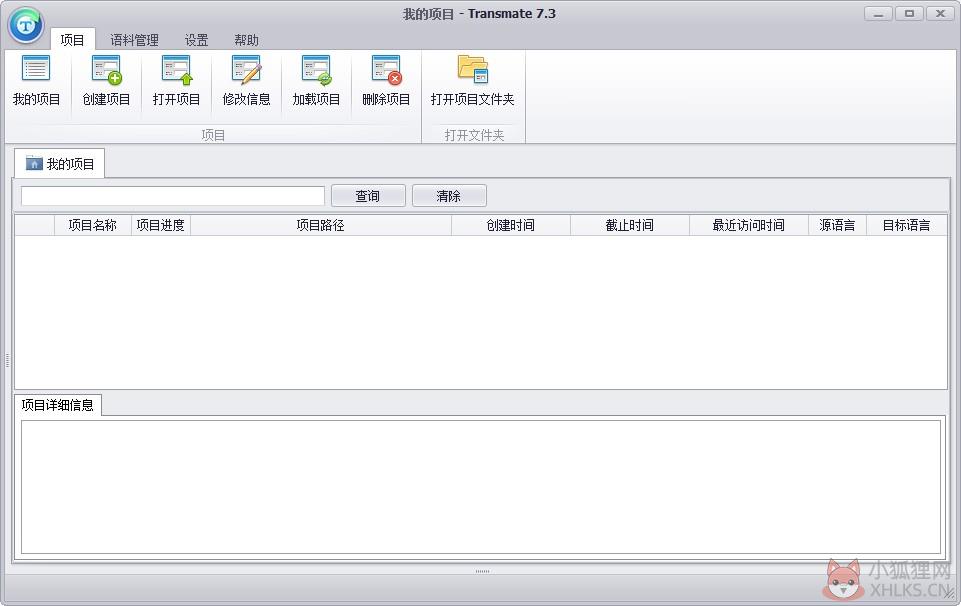Open 打开项目文件夹 folder icon
This screenshot has height=606, width=961.
pyautogui.click(x=473, y=81)
